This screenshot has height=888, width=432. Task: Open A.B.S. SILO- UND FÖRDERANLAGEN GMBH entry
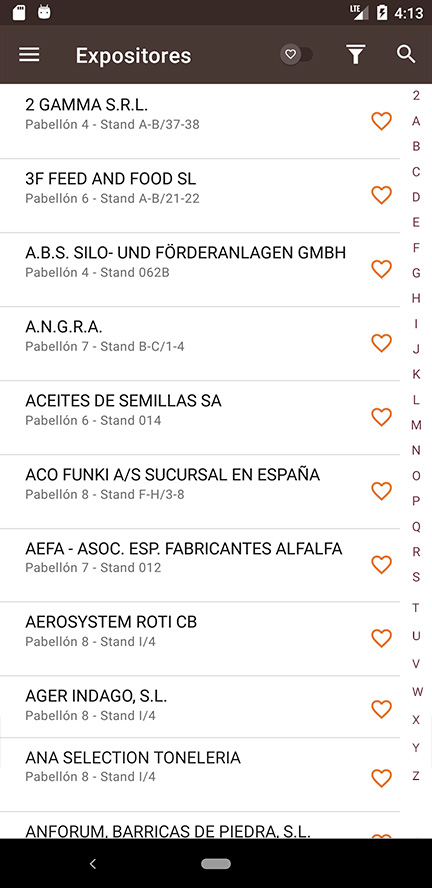200,270
